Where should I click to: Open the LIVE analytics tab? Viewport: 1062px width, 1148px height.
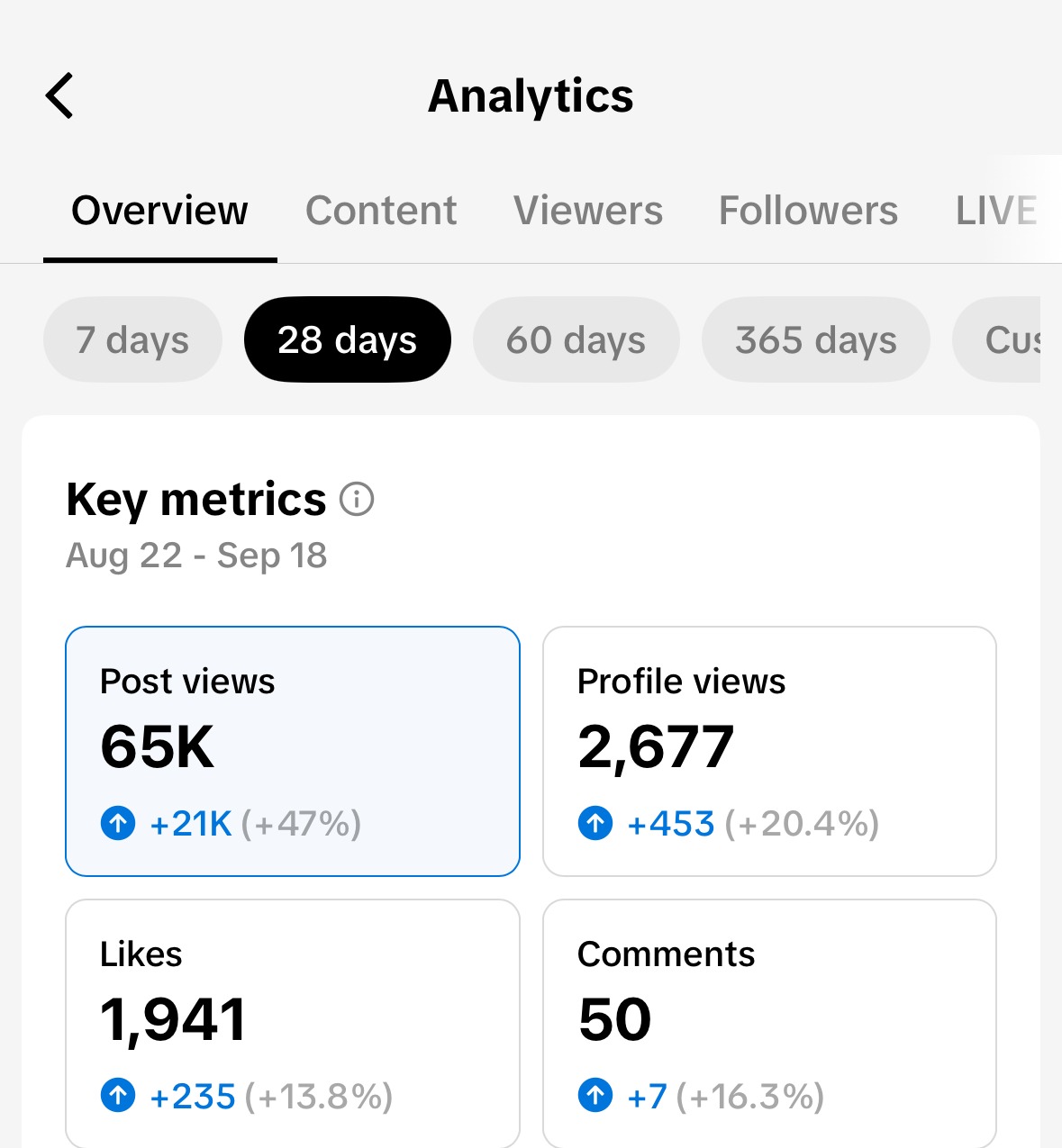[995, 212]
